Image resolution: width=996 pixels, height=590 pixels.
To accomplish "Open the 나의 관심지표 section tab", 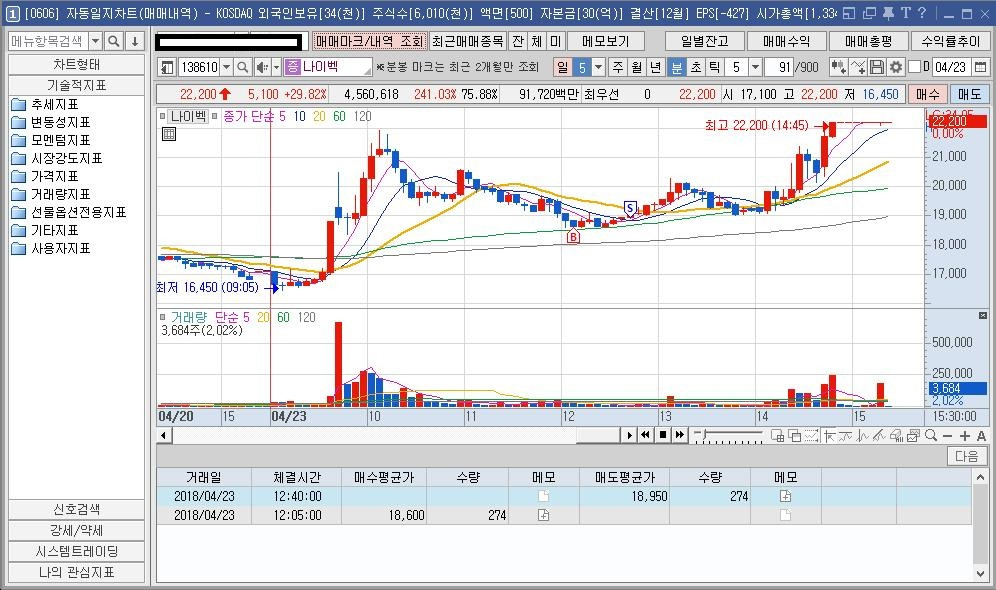I will (x=76, y=572).
